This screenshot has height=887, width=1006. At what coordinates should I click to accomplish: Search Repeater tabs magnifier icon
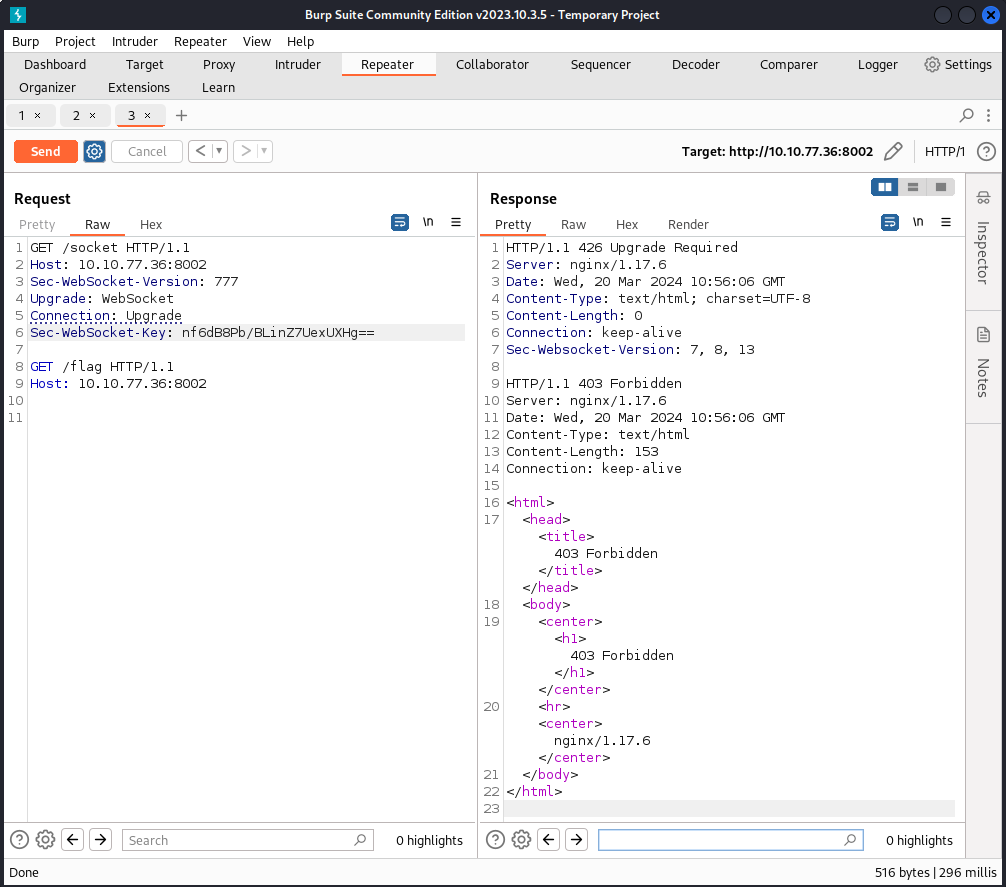coord(966,115)
